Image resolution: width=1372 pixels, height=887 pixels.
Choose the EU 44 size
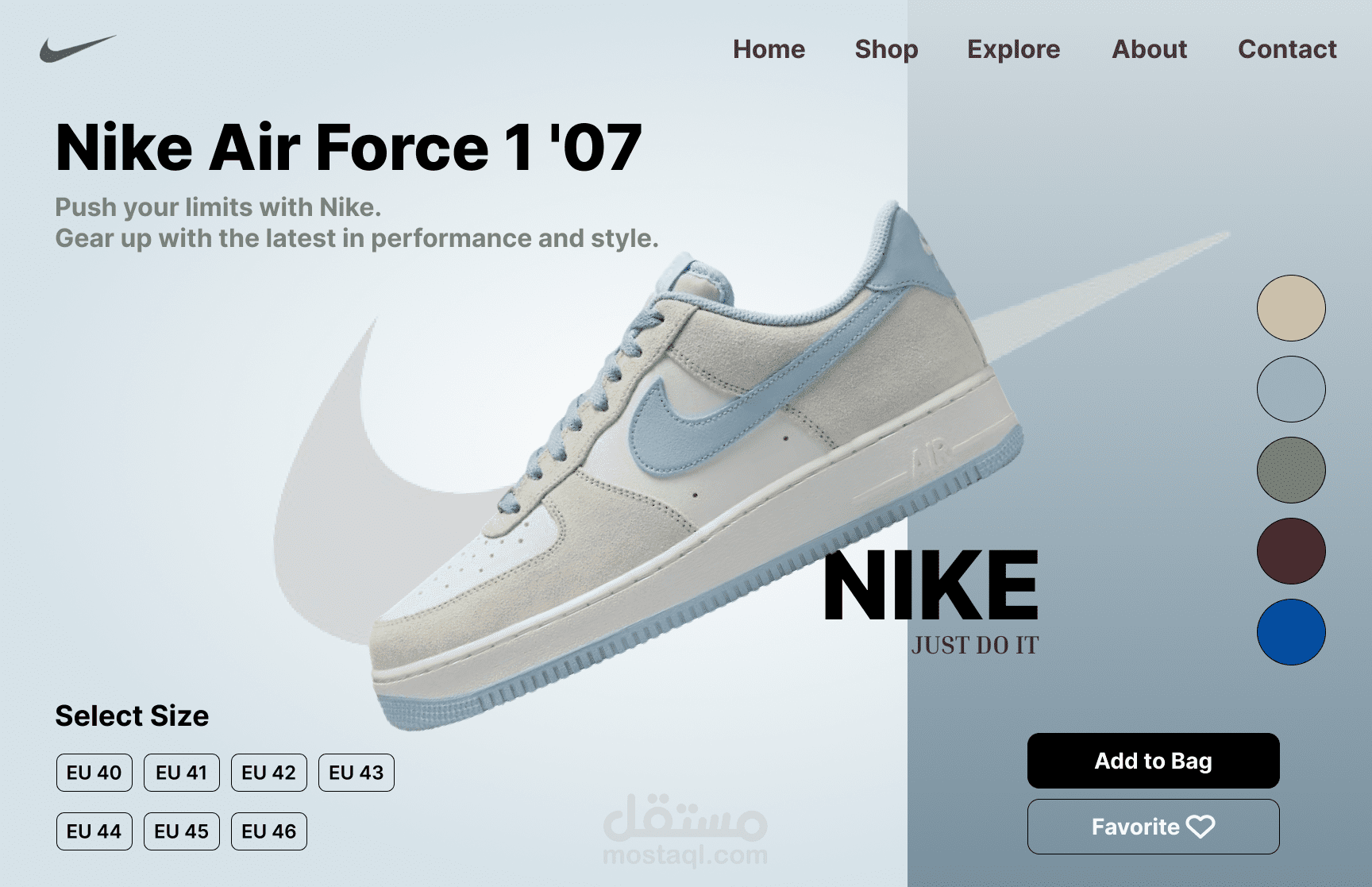click(94, 831)
